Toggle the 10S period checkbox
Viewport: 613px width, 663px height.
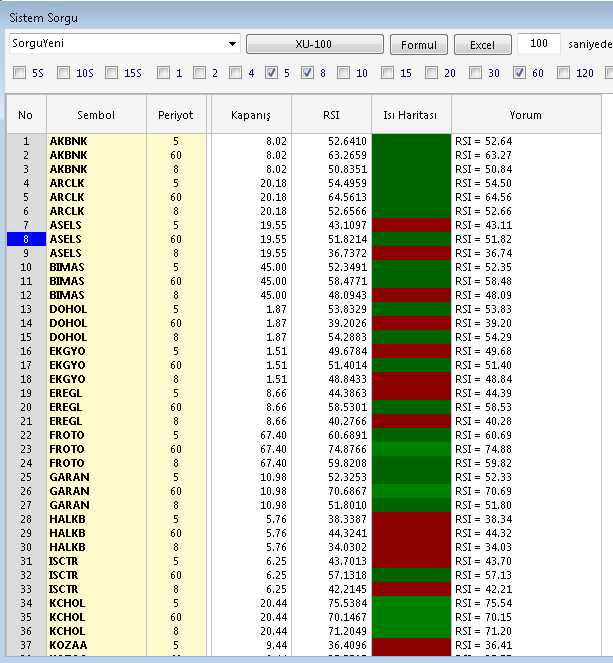[63, 73]
